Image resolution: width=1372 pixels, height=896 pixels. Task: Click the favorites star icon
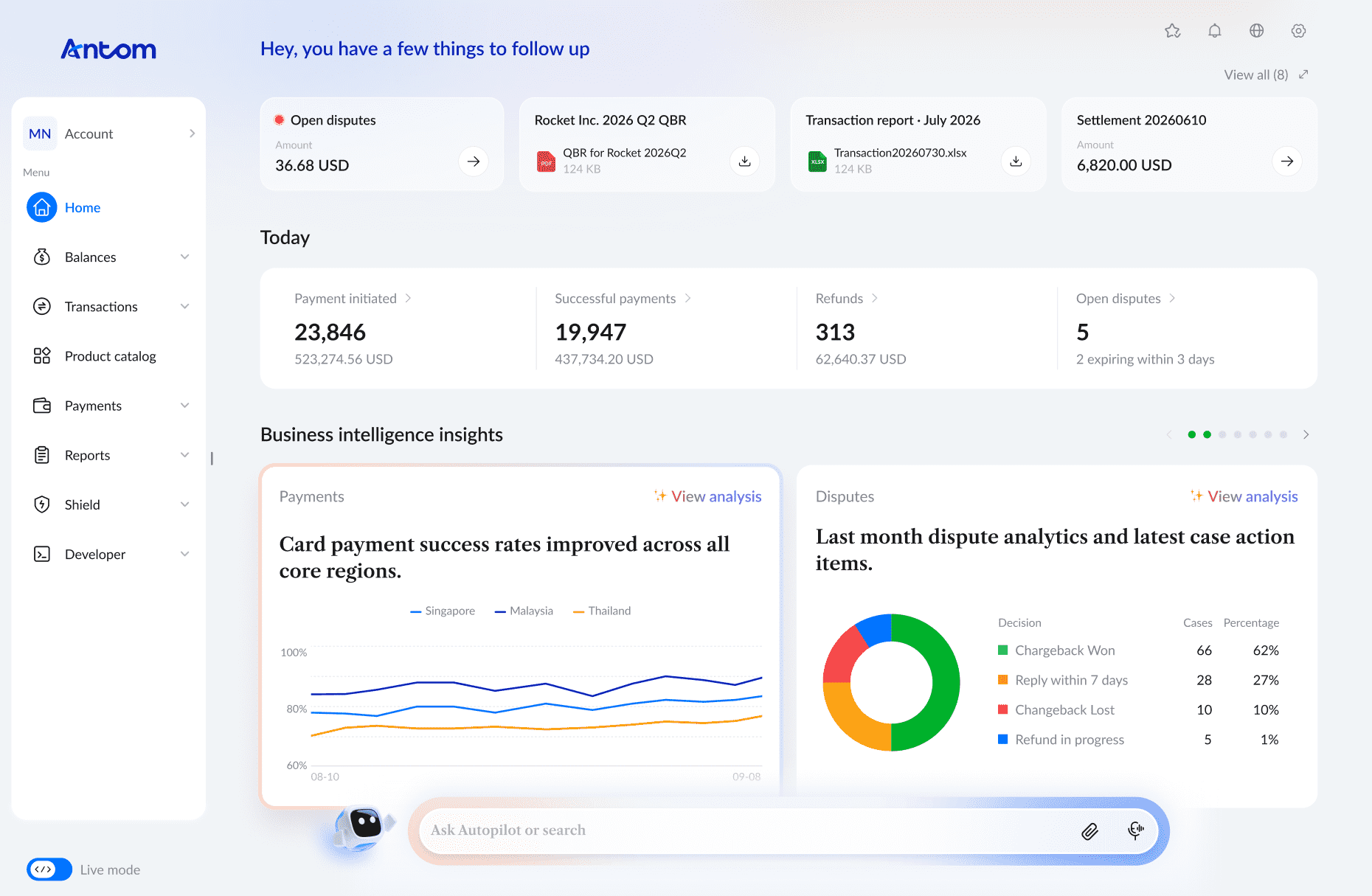(1173, 31)
